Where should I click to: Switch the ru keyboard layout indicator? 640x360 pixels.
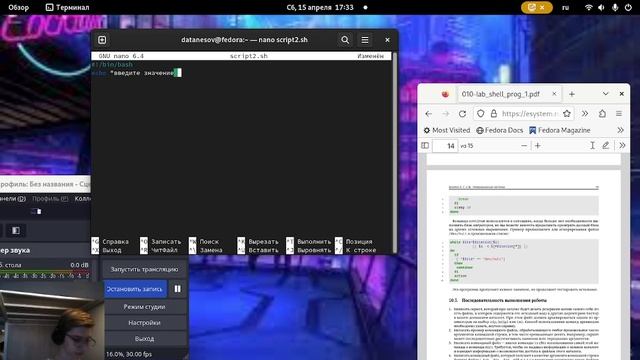tap(565, 7)
